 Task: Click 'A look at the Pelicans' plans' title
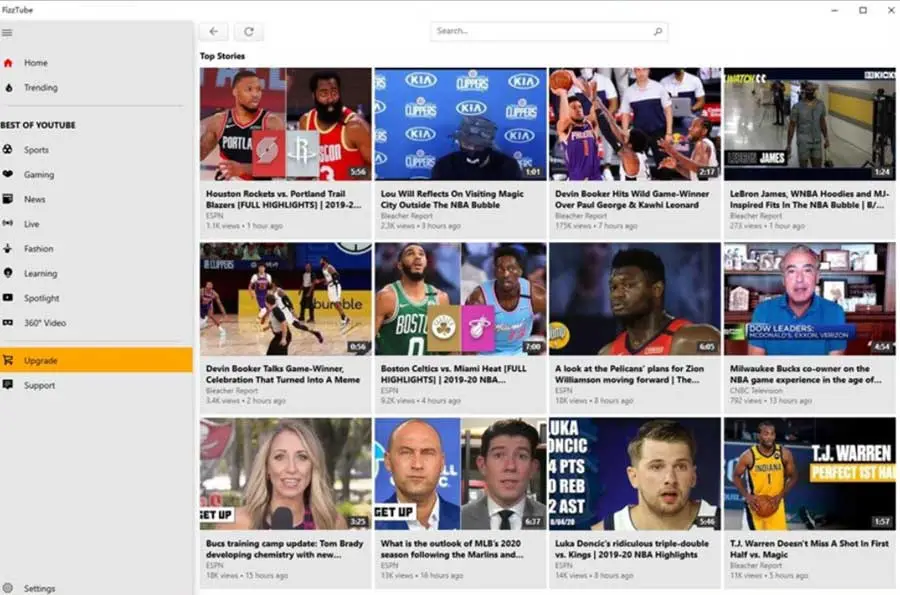pos(630,374)
